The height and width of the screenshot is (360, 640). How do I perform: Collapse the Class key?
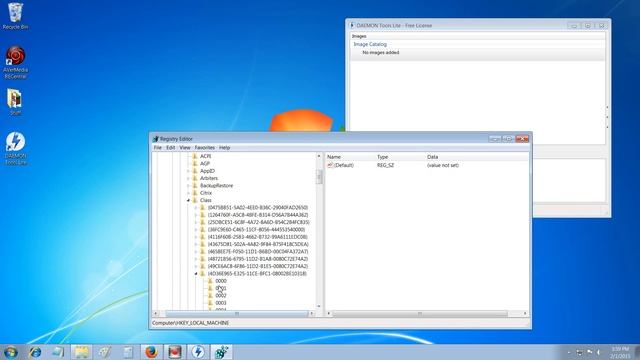click(188, 200)
